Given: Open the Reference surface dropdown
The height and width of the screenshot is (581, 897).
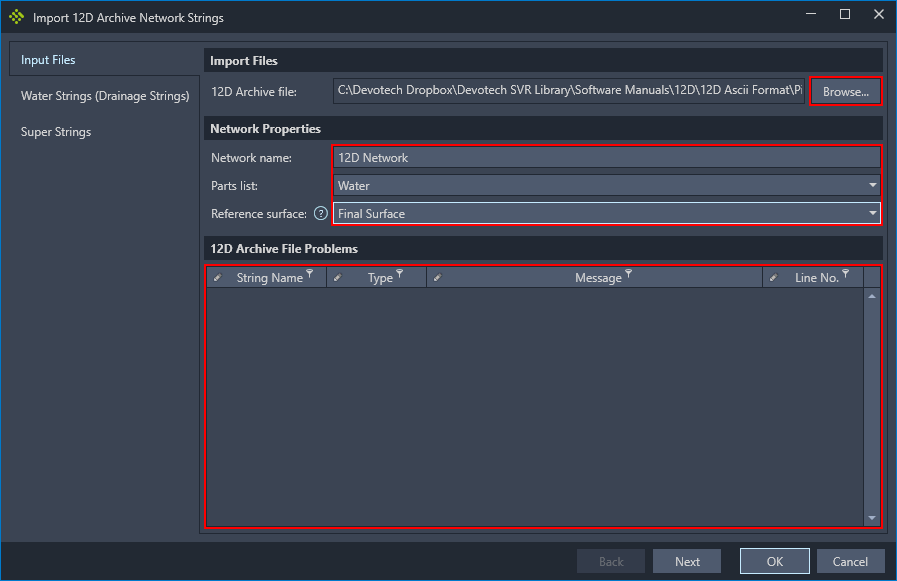Looking at the screenshot, I should (606, 213).
